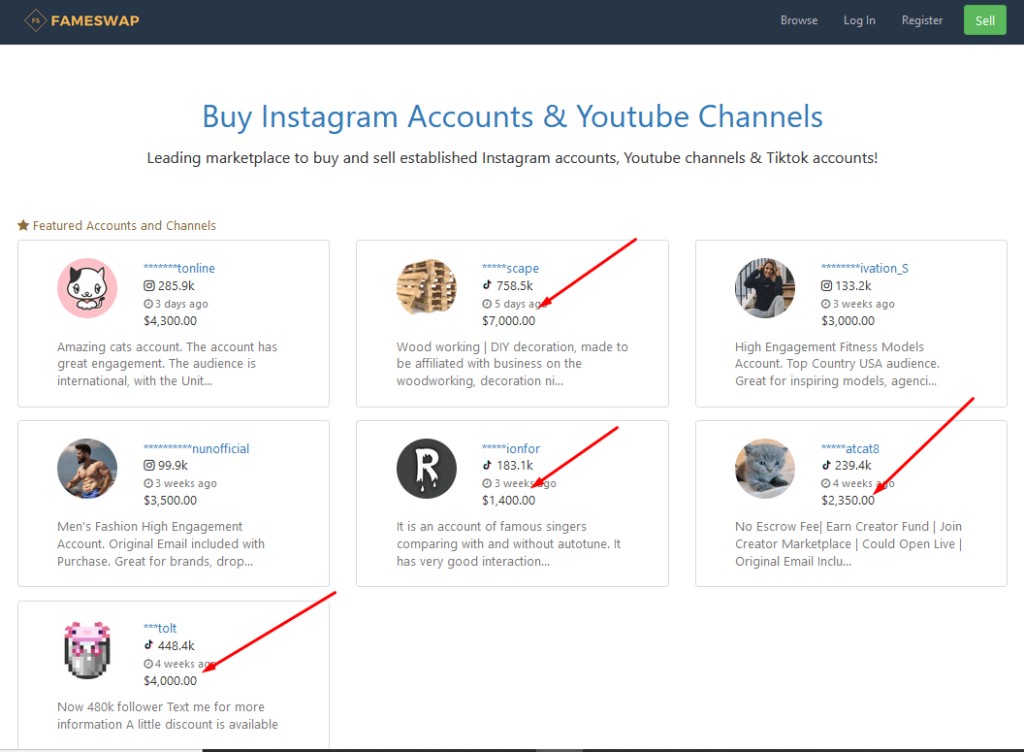Click Men's Fashion High Engagement description
Screen dimensions: 1024x752
[161, 544]
